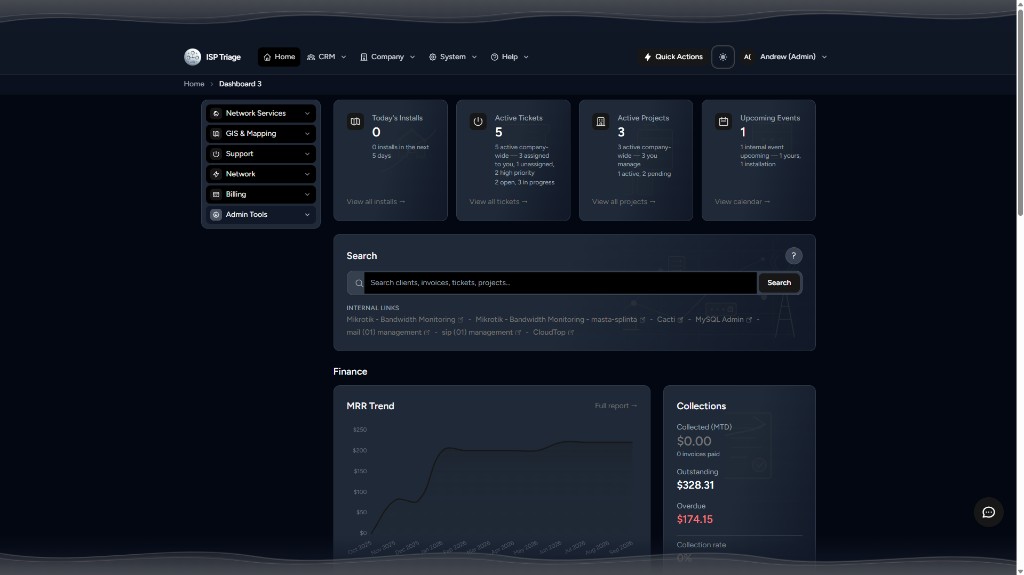The image size is (1024, 575).
Task: Click the user avatar initials icon
Action: point(747,58)
